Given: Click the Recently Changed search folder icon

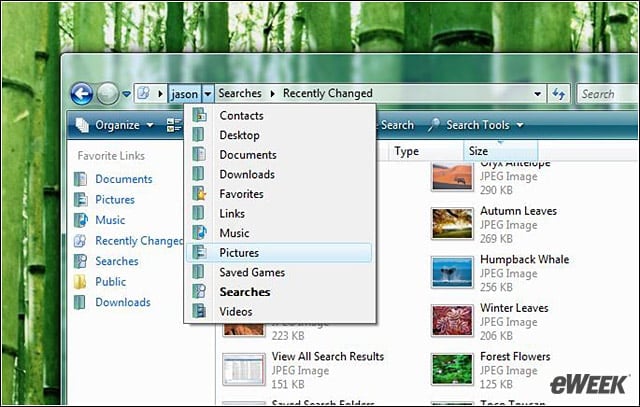Looking at the screenshot, I should 80,241.
